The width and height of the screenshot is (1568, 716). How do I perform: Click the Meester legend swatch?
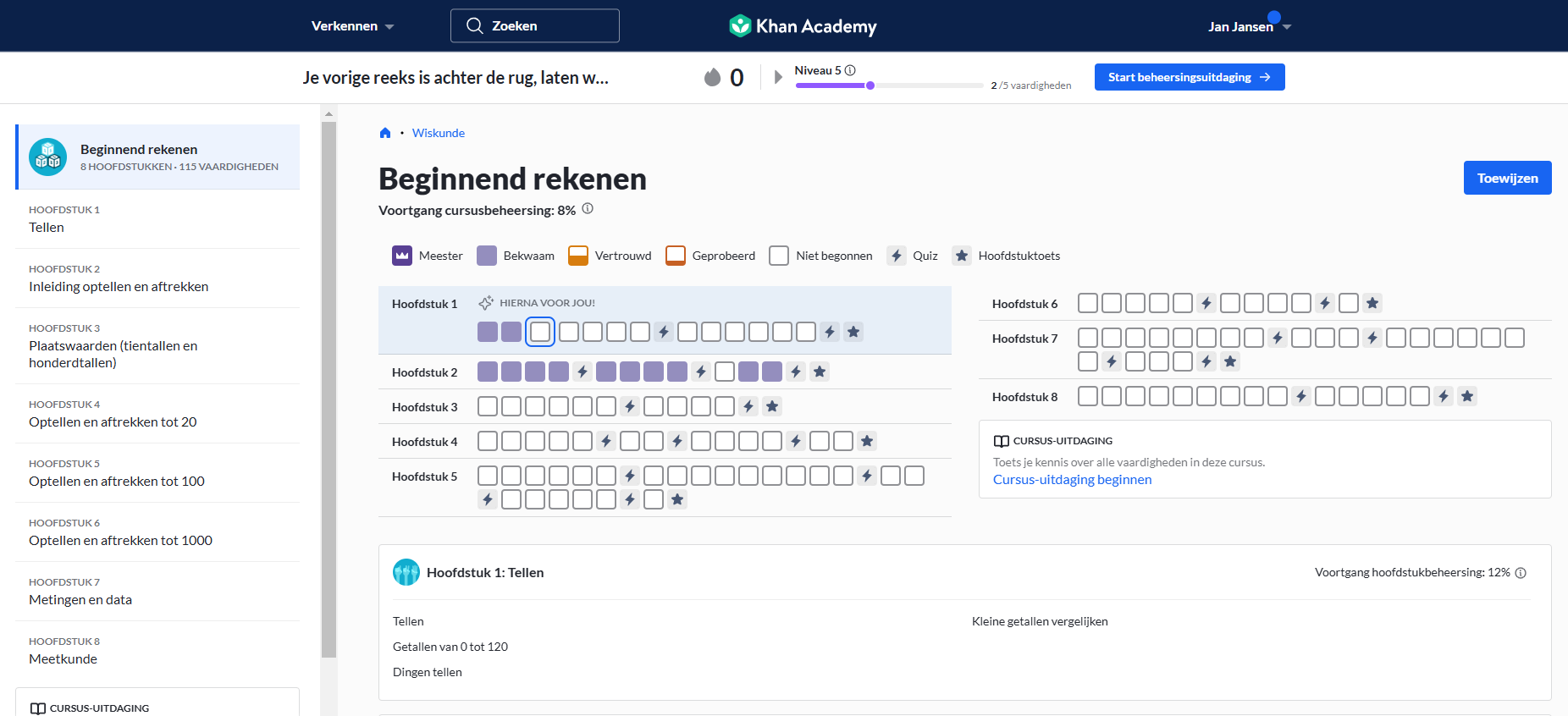pos(402,256)
